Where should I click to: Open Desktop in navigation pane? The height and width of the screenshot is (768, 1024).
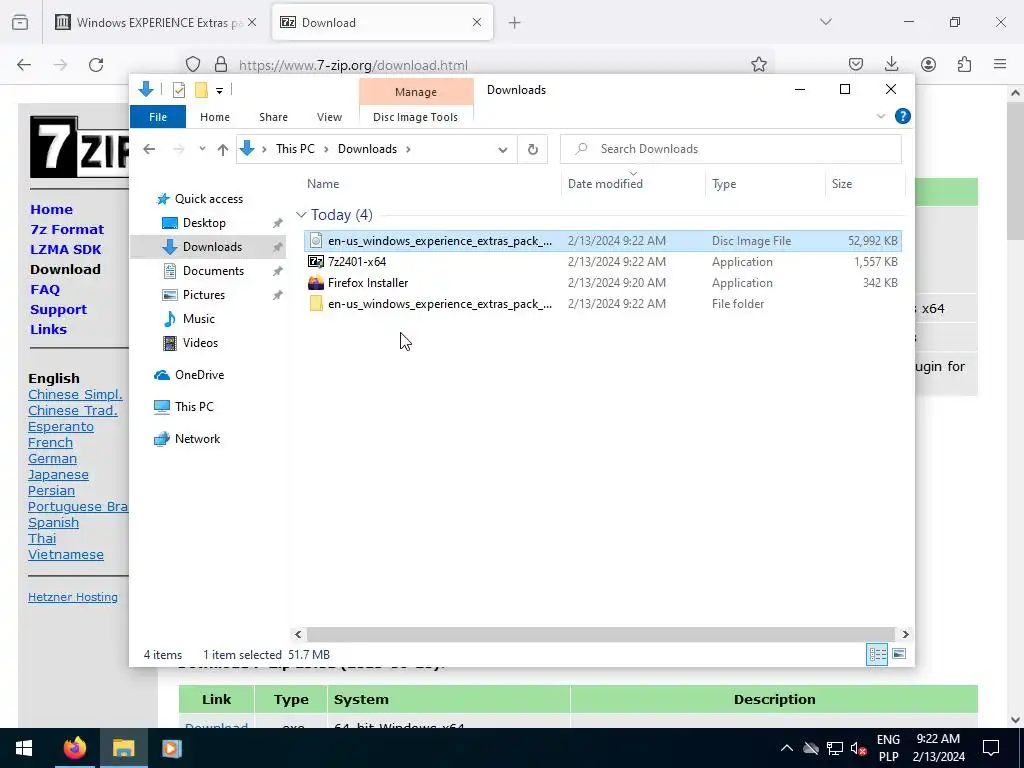[x=204, y=223]
